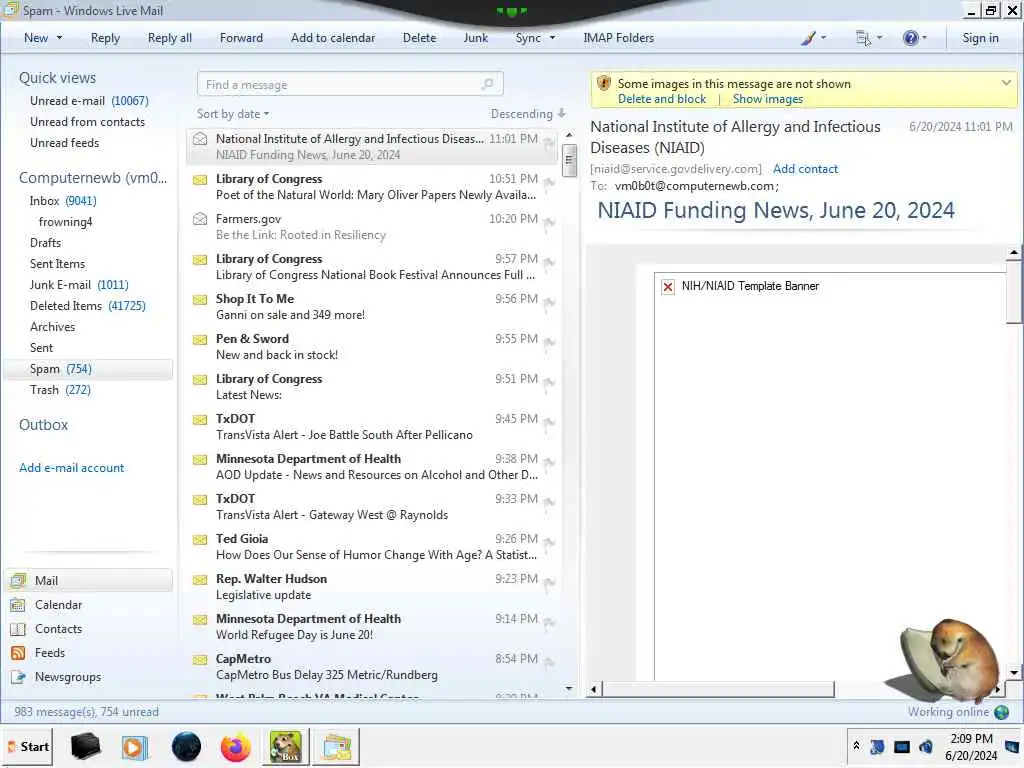The image size is (1024, 768).
Task: Flag the CapMetro message
Action: tap(549, 664)
